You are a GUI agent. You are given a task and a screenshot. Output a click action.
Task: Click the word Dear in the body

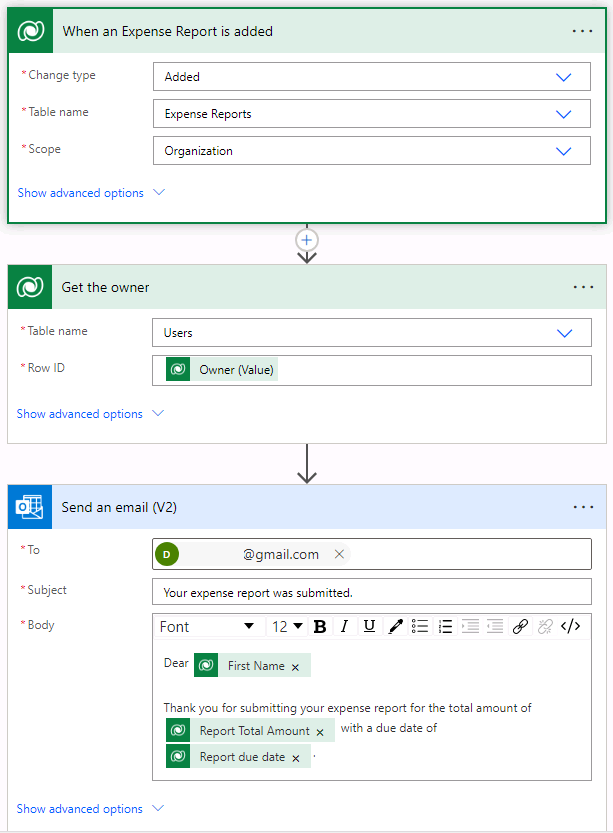[176, 663]
